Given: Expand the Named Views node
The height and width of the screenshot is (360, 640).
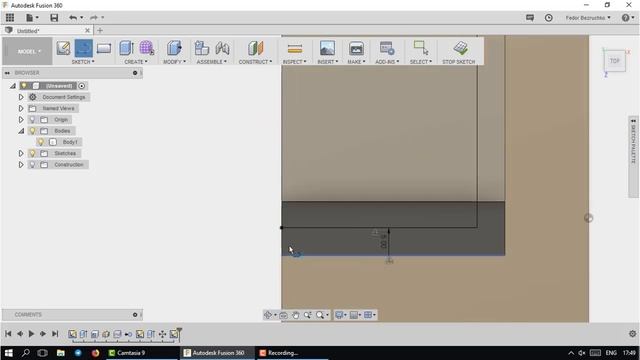Looking at the screenshot, I should [x=21, y=109].
